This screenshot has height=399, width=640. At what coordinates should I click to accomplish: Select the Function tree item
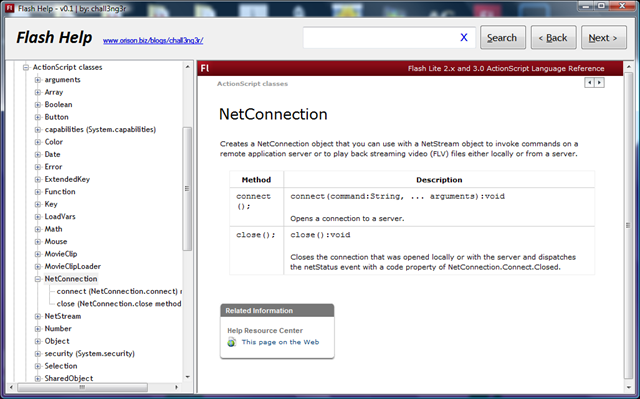(x=60, y=191)
